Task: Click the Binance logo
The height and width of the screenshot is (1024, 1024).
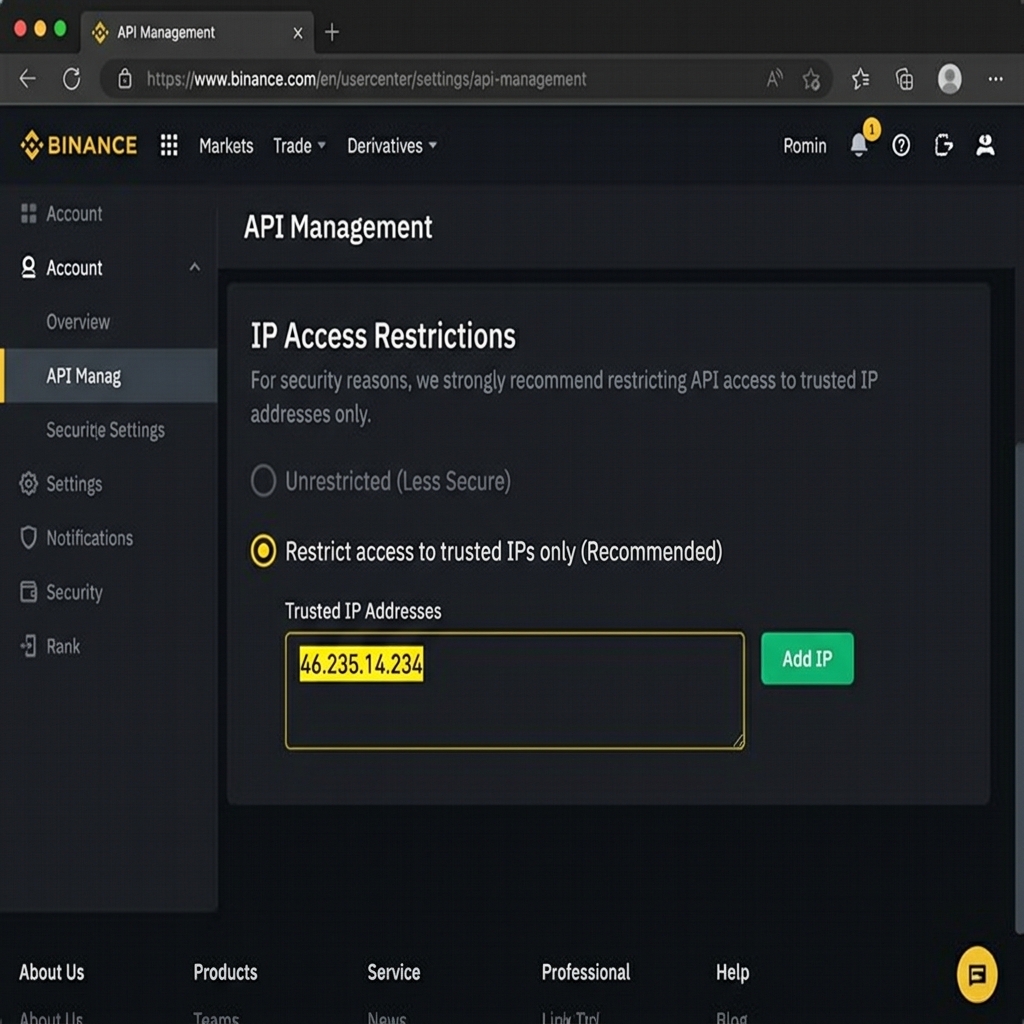Action: [79, 145]
